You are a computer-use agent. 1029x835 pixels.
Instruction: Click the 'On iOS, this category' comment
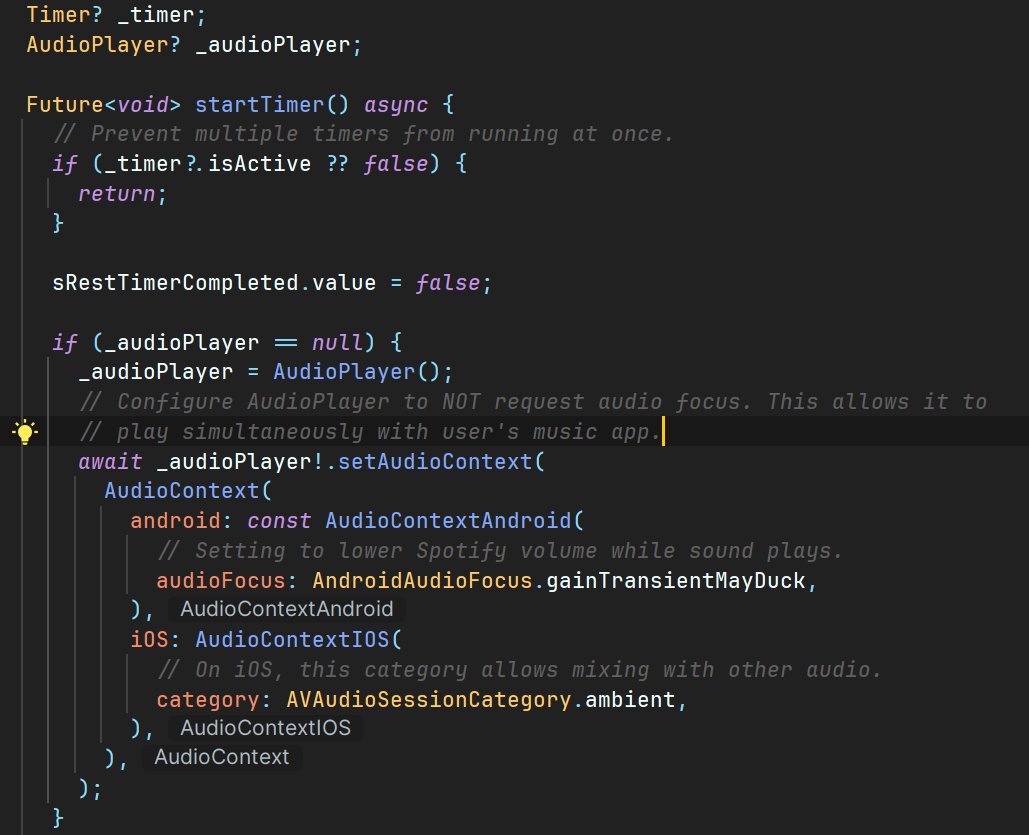(519, 670)
